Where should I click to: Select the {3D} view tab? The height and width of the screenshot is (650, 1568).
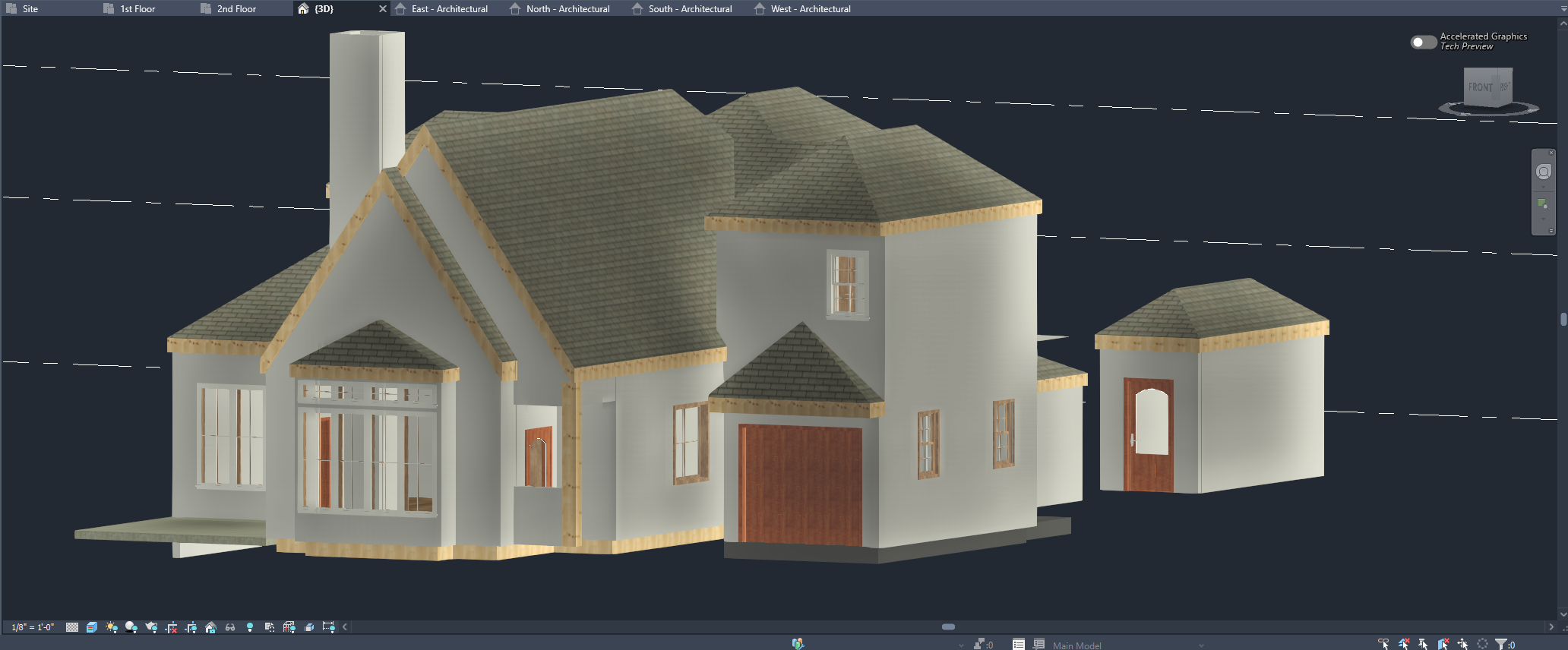(324, 8)
